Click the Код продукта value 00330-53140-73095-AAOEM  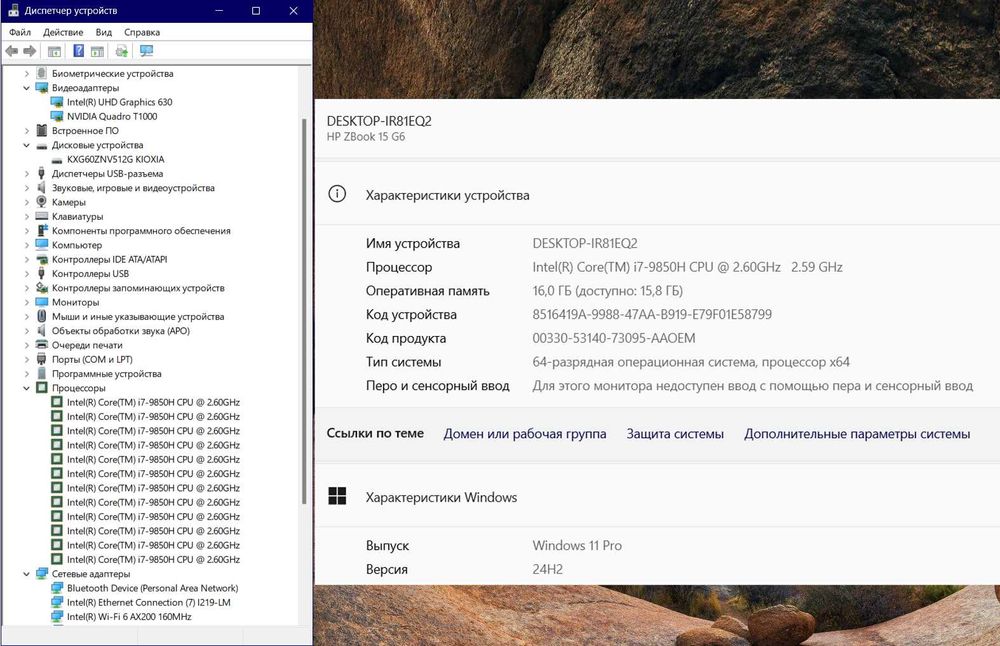[614, 338]
